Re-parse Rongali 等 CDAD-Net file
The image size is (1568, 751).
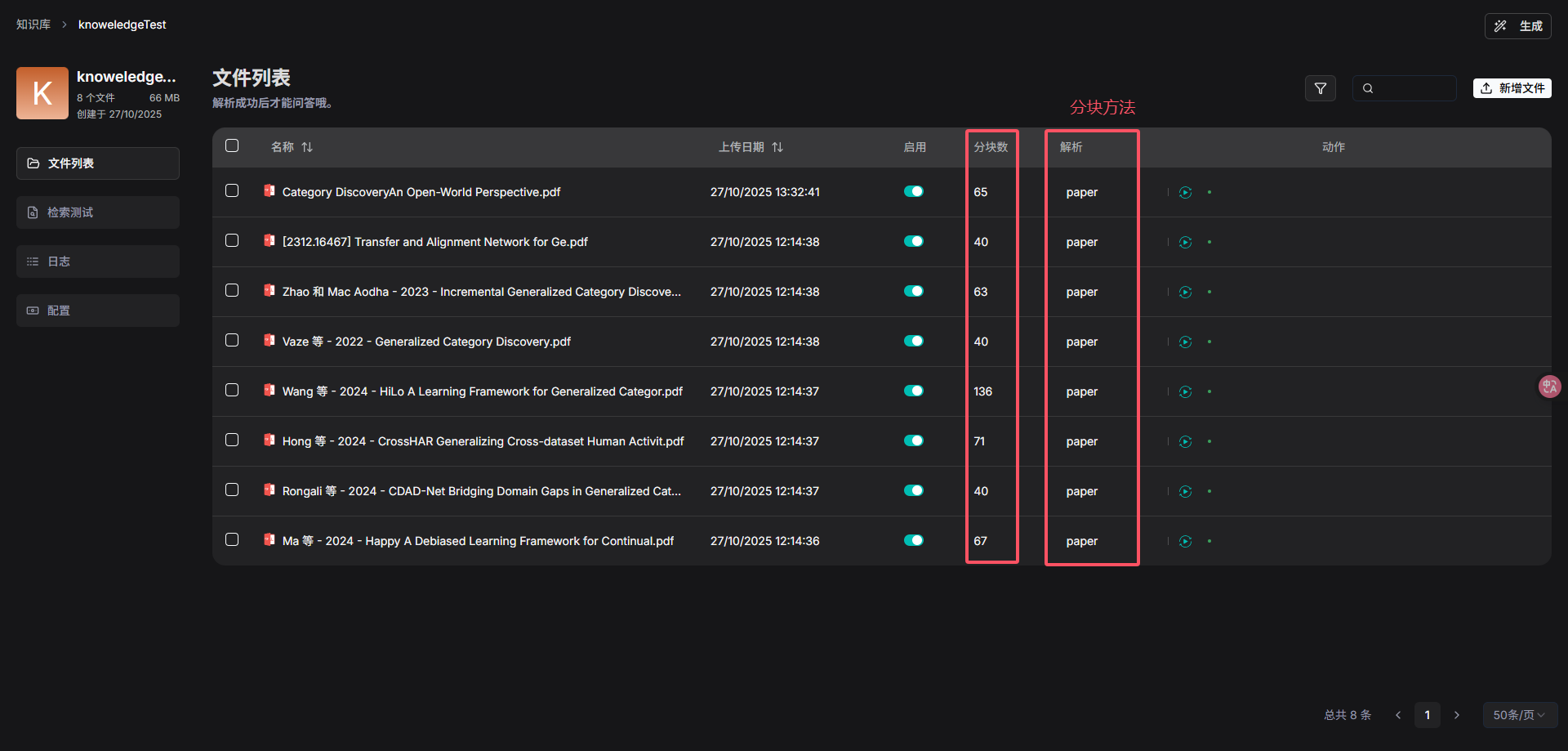[1186, 492]
